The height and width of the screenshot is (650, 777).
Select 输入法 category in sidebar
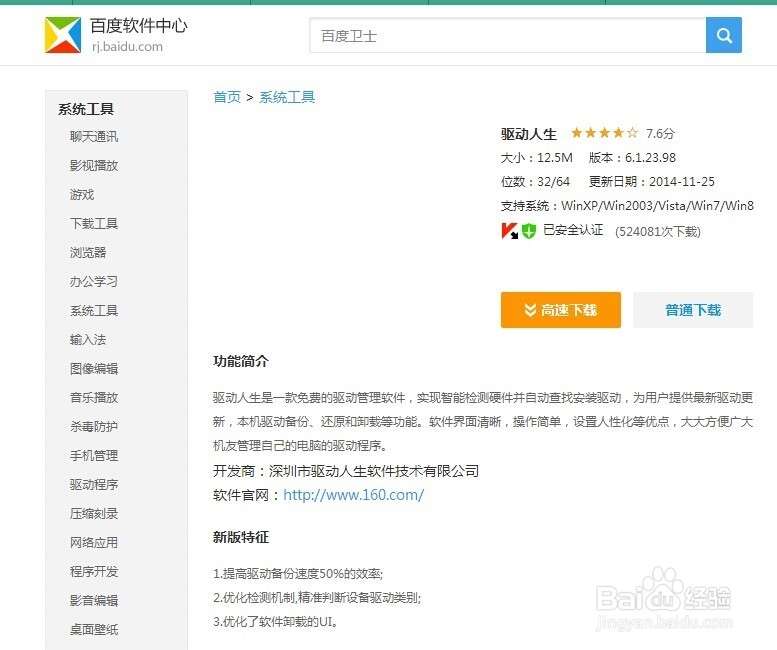tap(88, 339)
